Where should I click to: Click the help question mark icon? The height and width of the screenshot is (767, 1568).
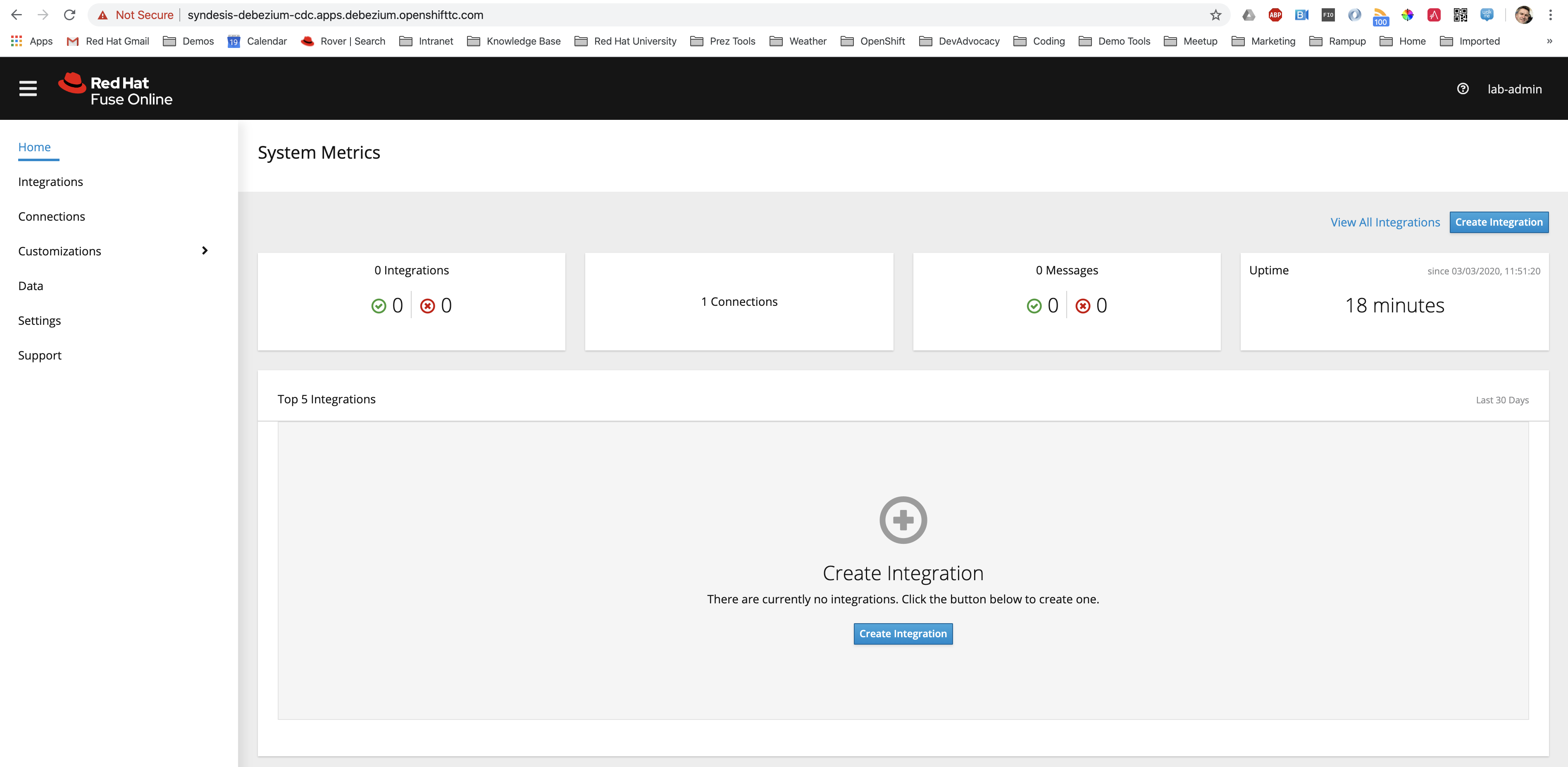pyautogui.click(x=1463, y=89)
